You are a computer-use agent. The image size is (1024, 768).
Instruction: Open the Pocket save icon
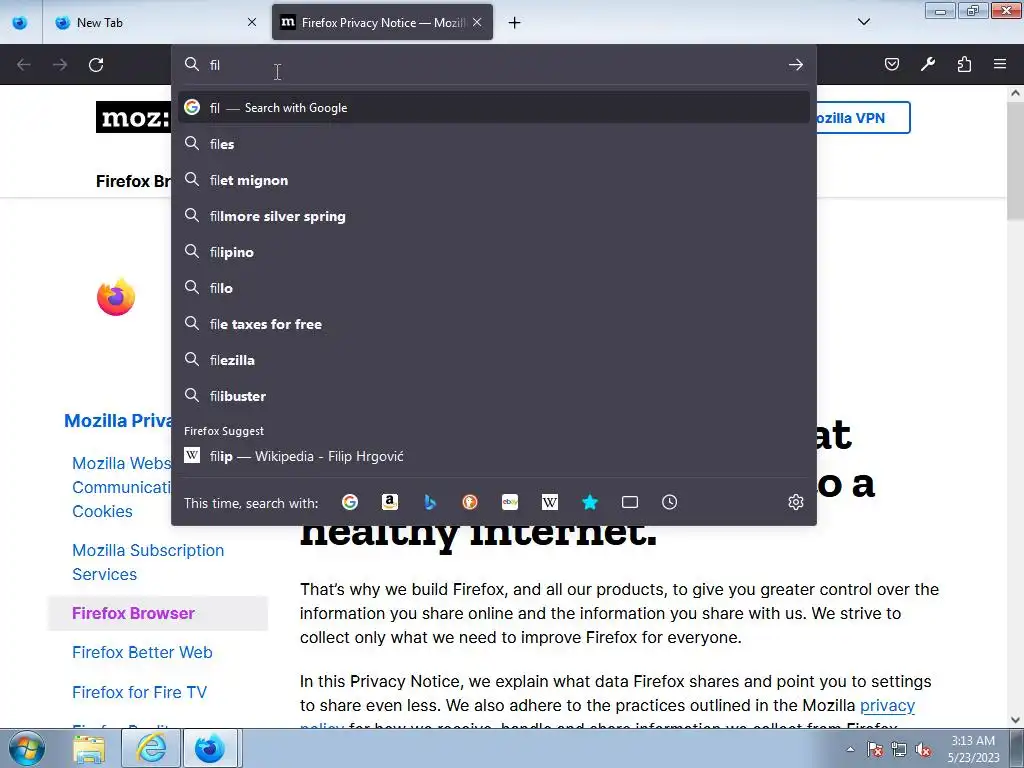(891, 64)
